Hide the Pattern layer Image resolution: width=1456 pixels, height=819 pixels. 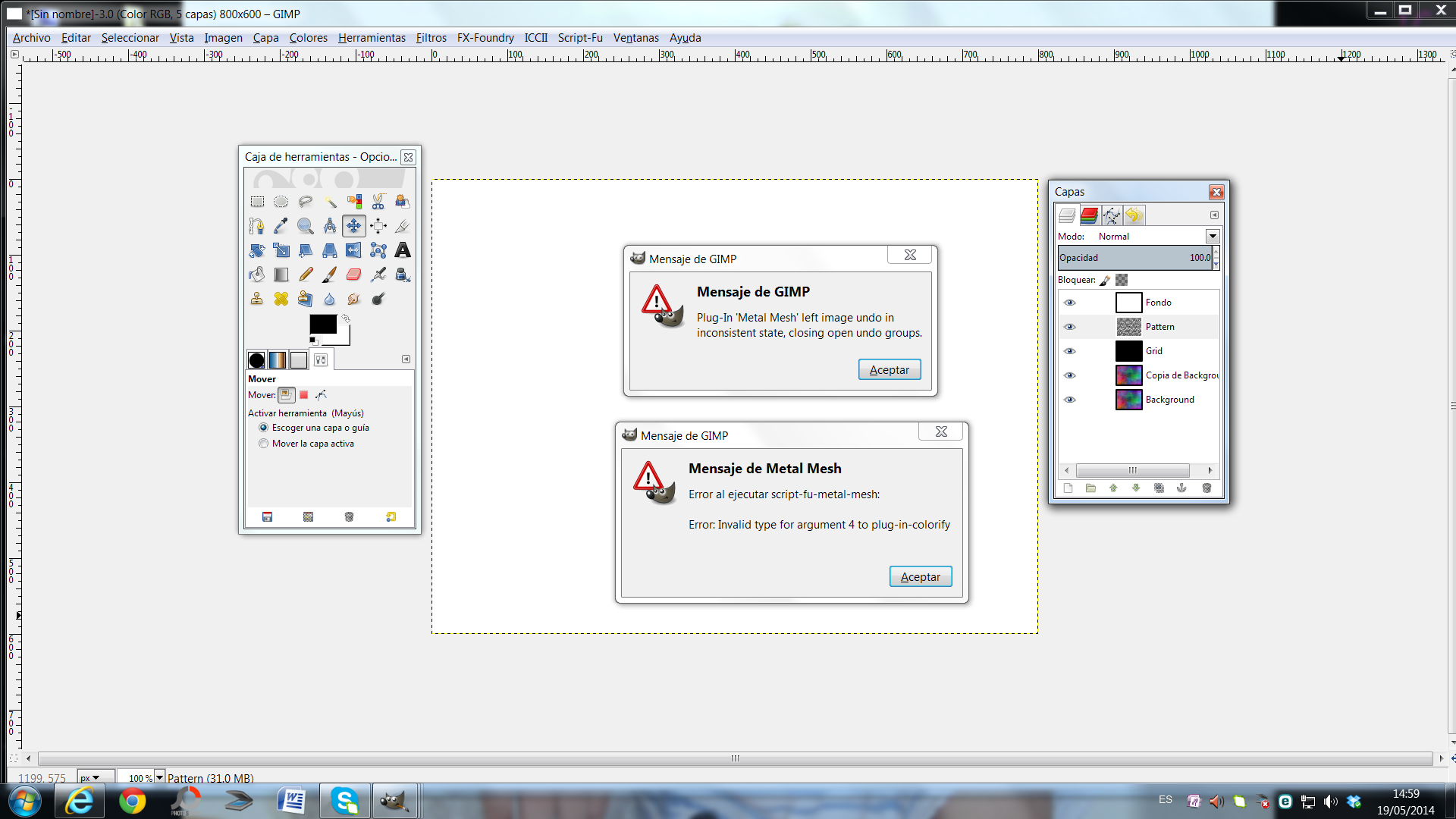pyautogui.click(x=1070, y=327)
